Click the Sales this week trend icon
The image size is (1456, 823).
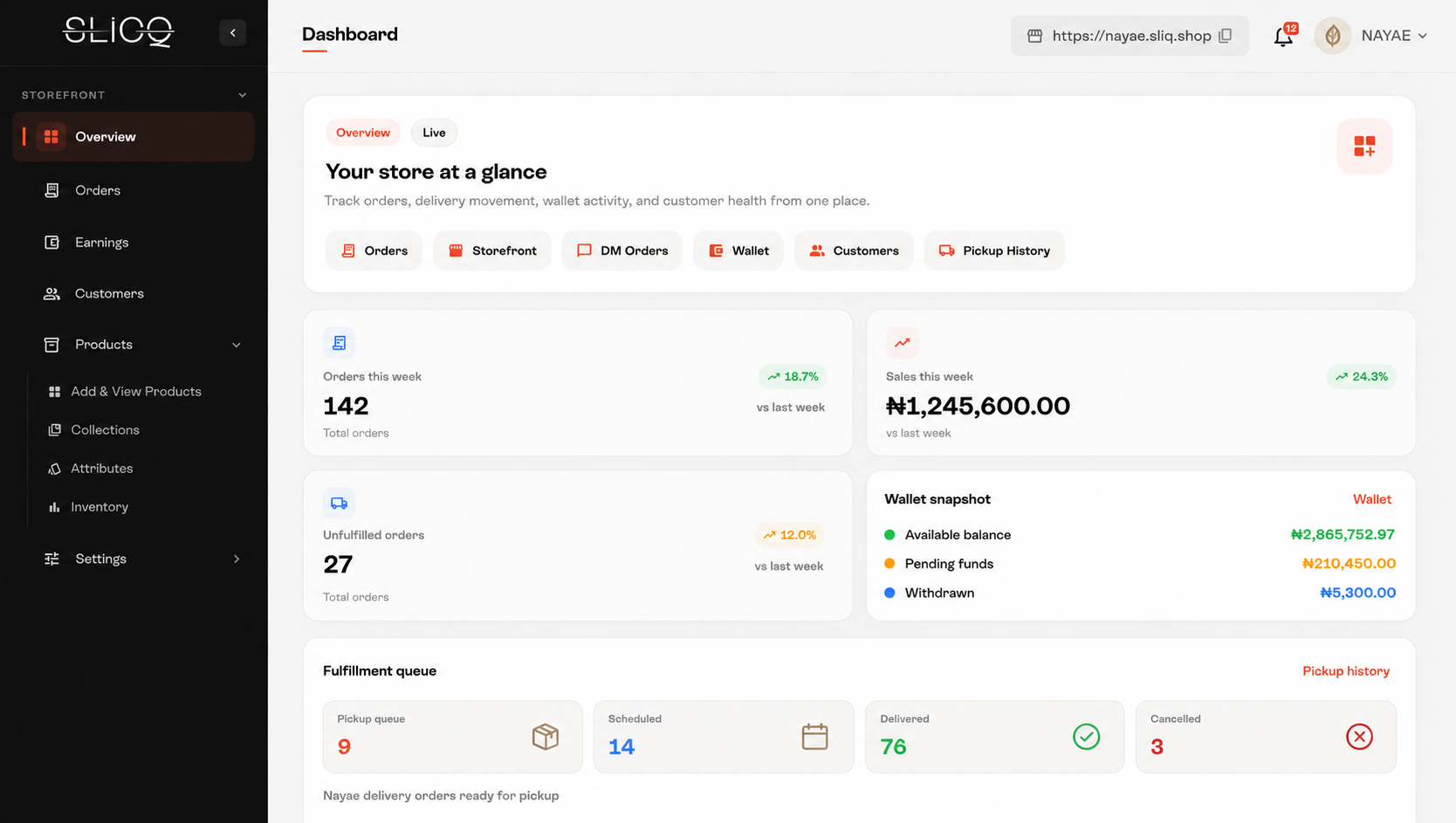pyautogui.click(x=902, y=343)
